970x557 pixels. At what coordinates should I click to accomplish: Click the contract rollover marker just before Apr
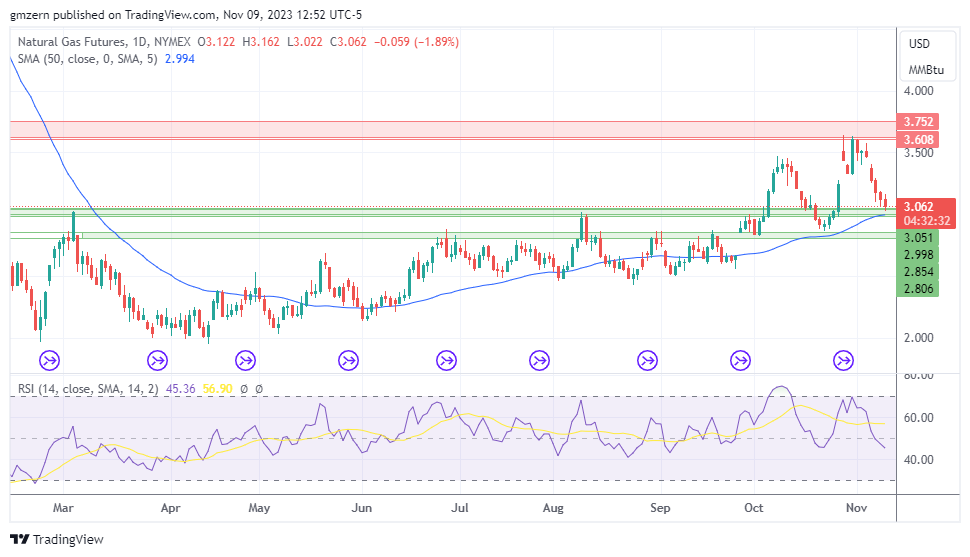click(157, 360)
